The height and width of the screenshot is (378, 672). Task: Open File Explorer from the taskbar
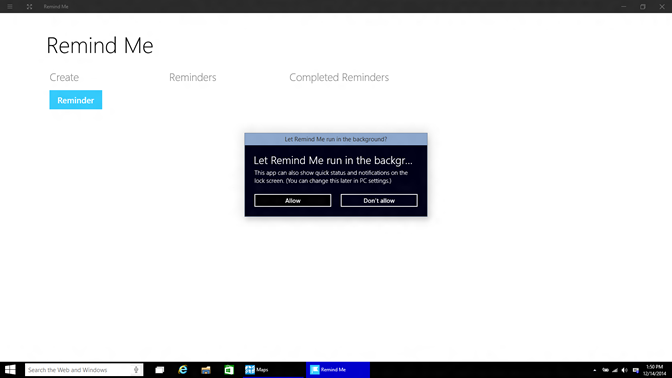click(x=206, y=369)
